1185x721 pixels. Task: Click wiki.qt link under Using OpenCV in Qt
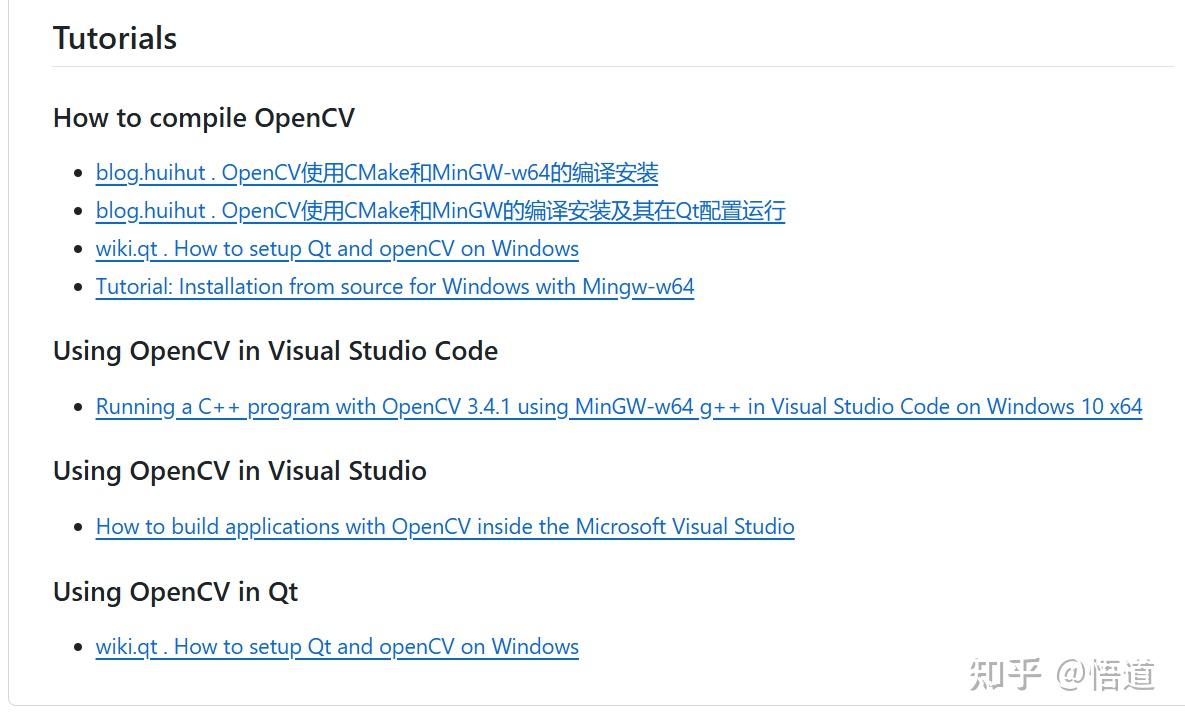(337, 647)
